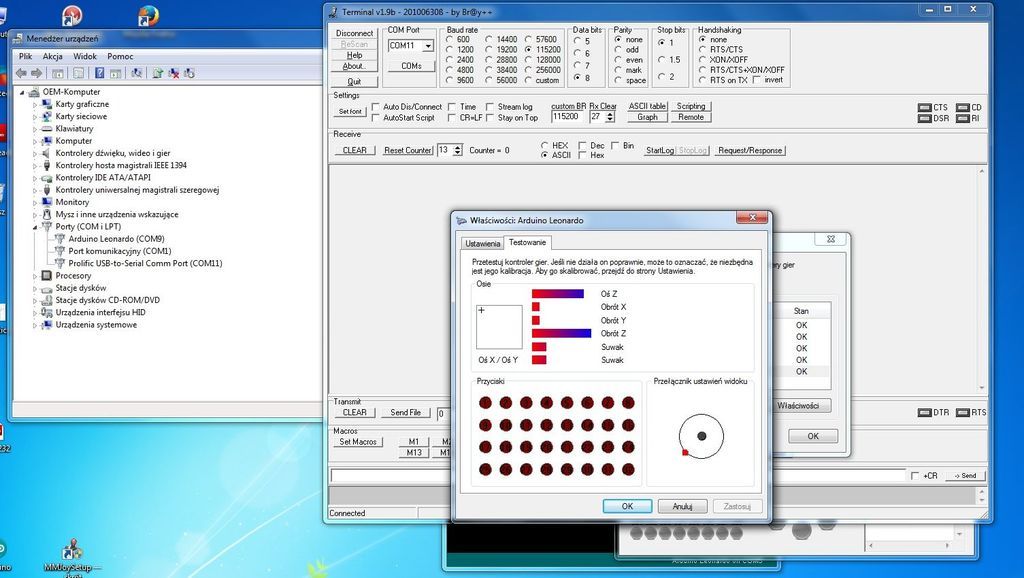Viewport: 1024px width, 578px height.
Task: Expand the Karty graficzne tree node
Action: (35, 104)
